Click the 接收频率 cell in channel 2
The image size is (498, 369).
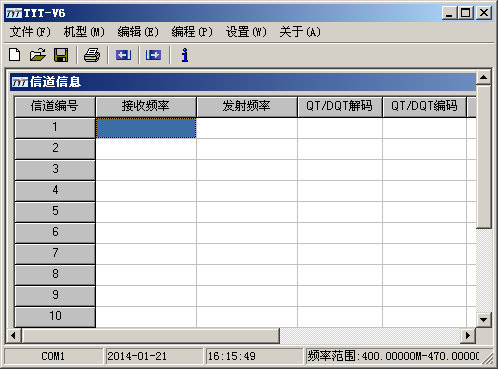(146, 149)
